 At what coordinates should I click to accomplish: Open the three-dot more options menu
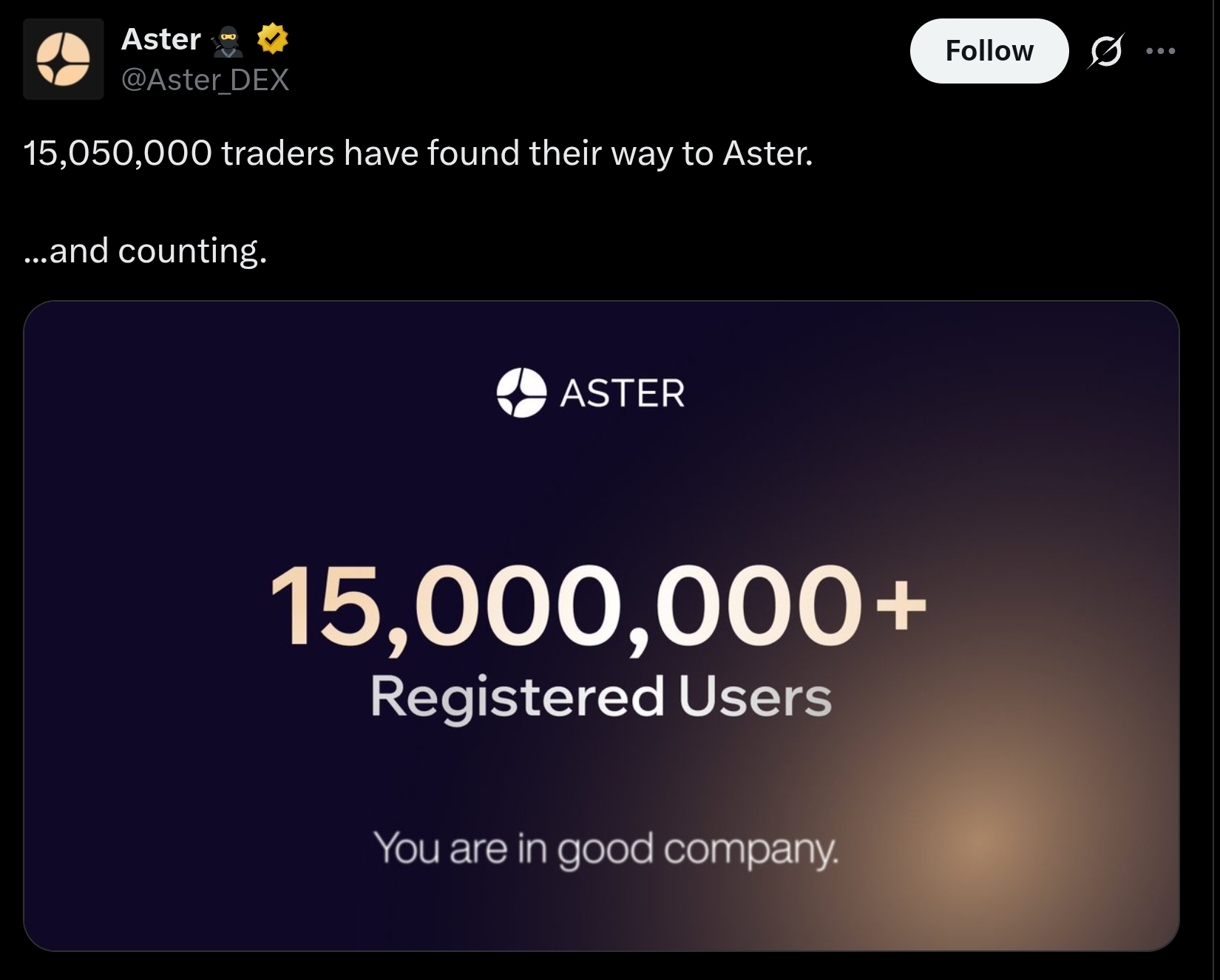pos(1160,51)
